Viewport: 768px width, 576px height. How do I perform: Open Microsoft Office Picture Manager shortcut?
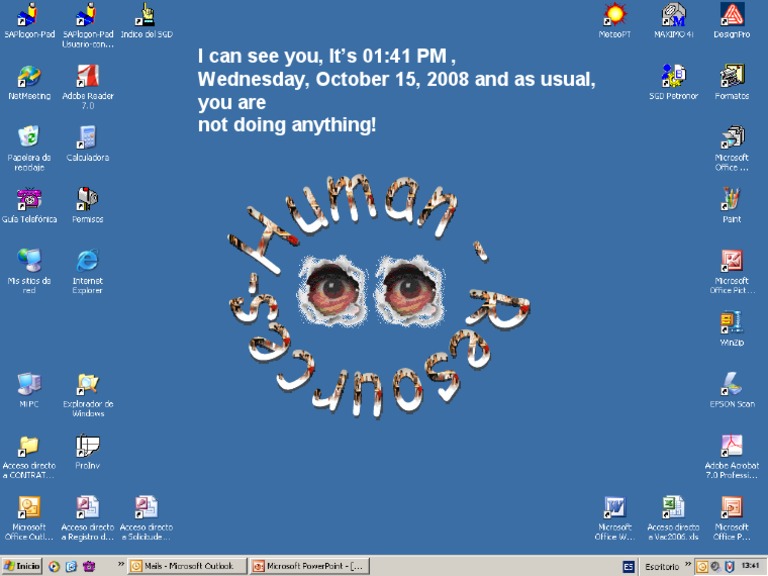(732, 271)
